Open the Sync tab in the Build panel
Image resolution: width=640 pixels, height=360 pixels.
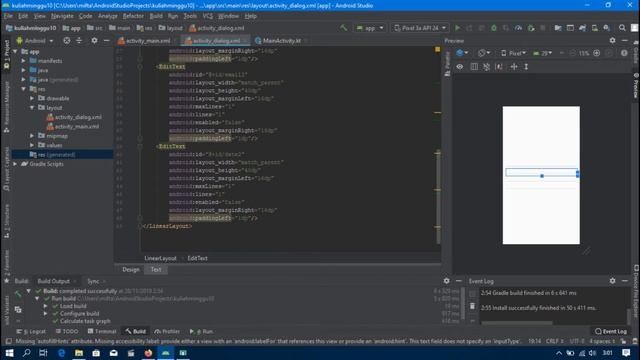click(x=93, y=281)
